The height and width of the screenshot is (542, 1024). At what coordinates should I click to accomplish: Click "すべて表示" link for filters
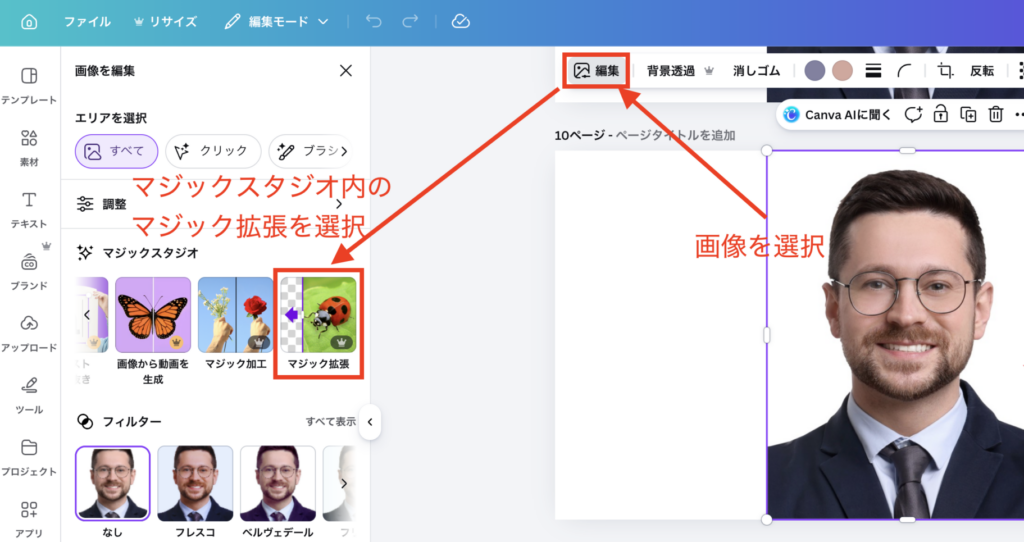coord(330,422)
